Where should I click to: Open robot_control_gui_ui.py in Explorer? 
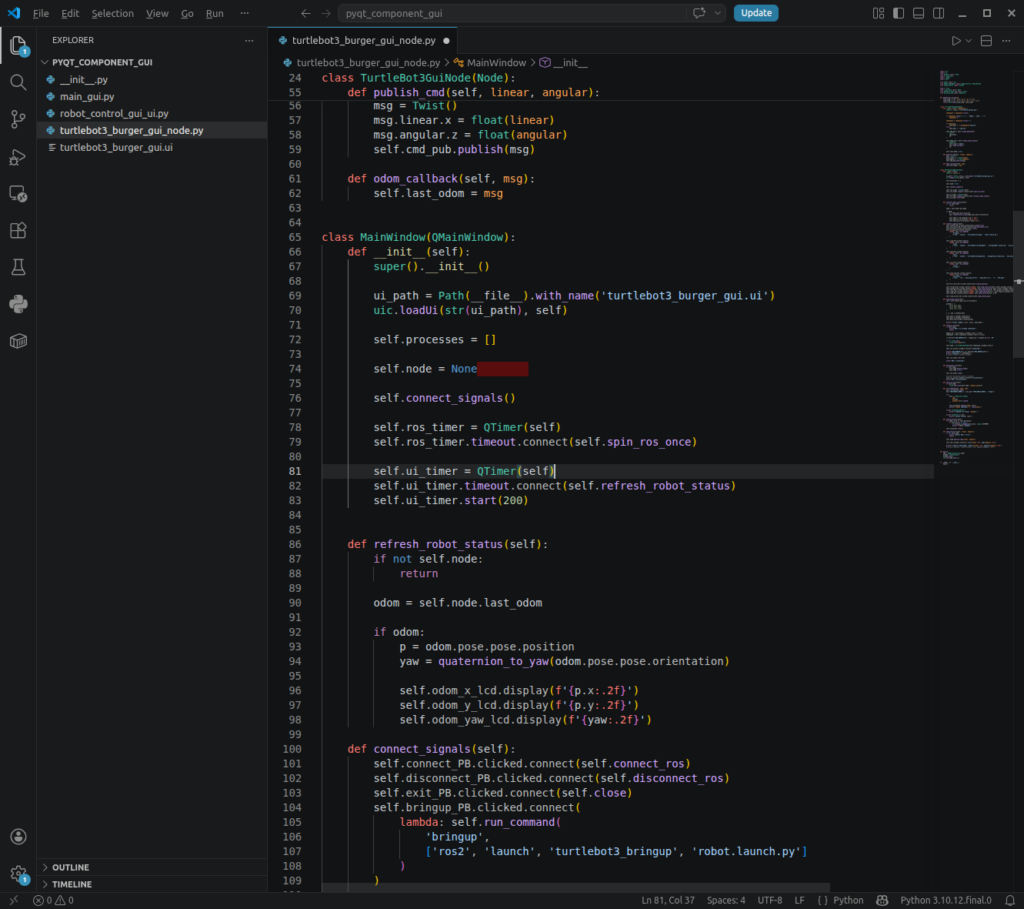point(152,114)
